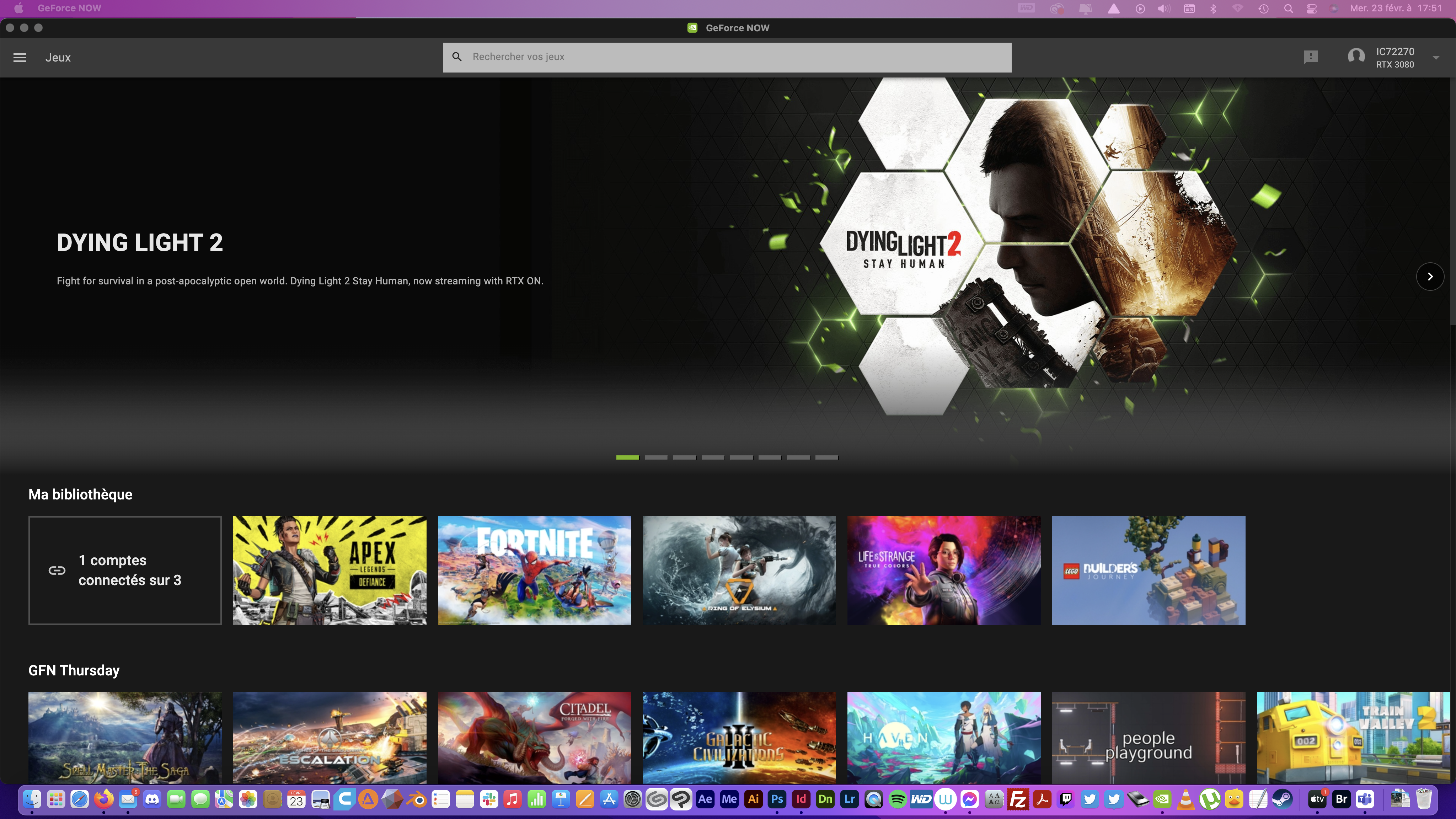Screen dimensions: 1456x819
Task: Open Citadel Forged with Fire tile
Action: (x=534, y=738)
